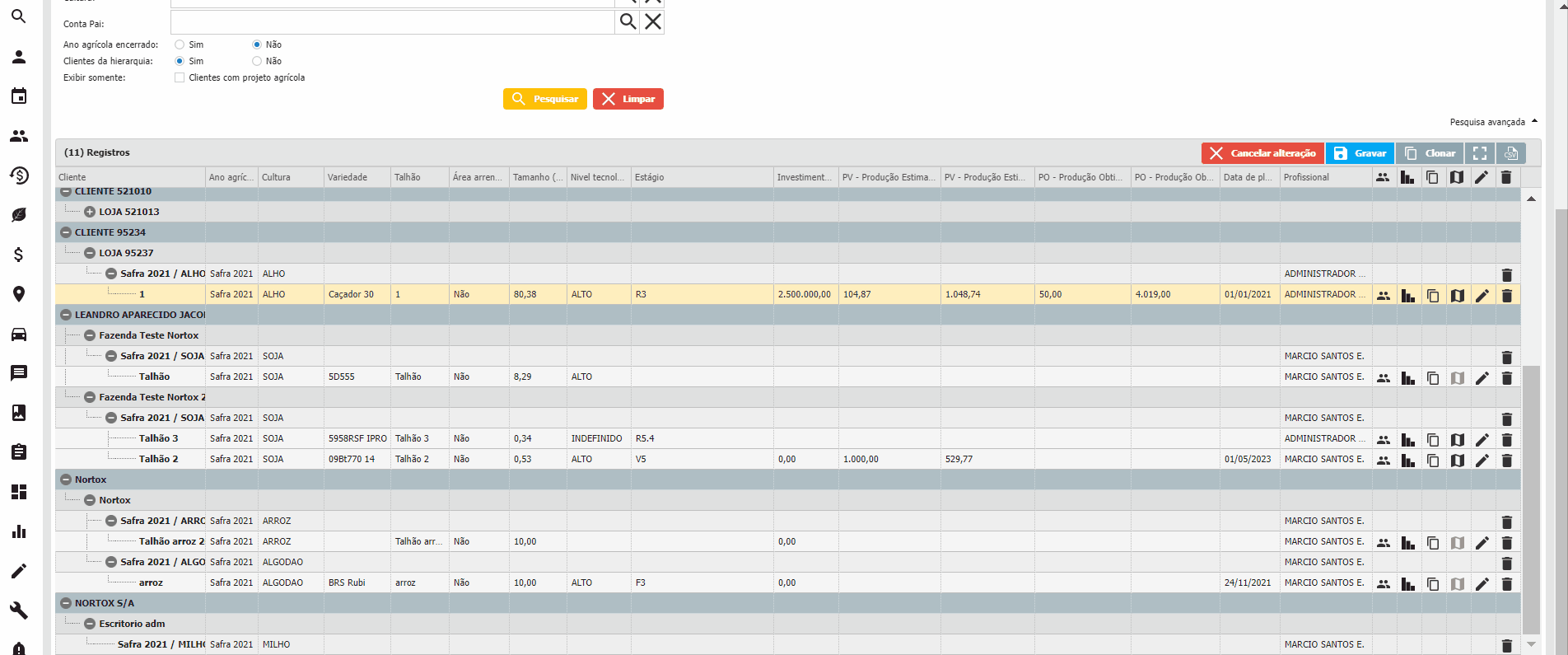The height and width of the screenshot is (655, 1568).
Task: Export the grid with the file icon
Action: (x=1511, y=153)
